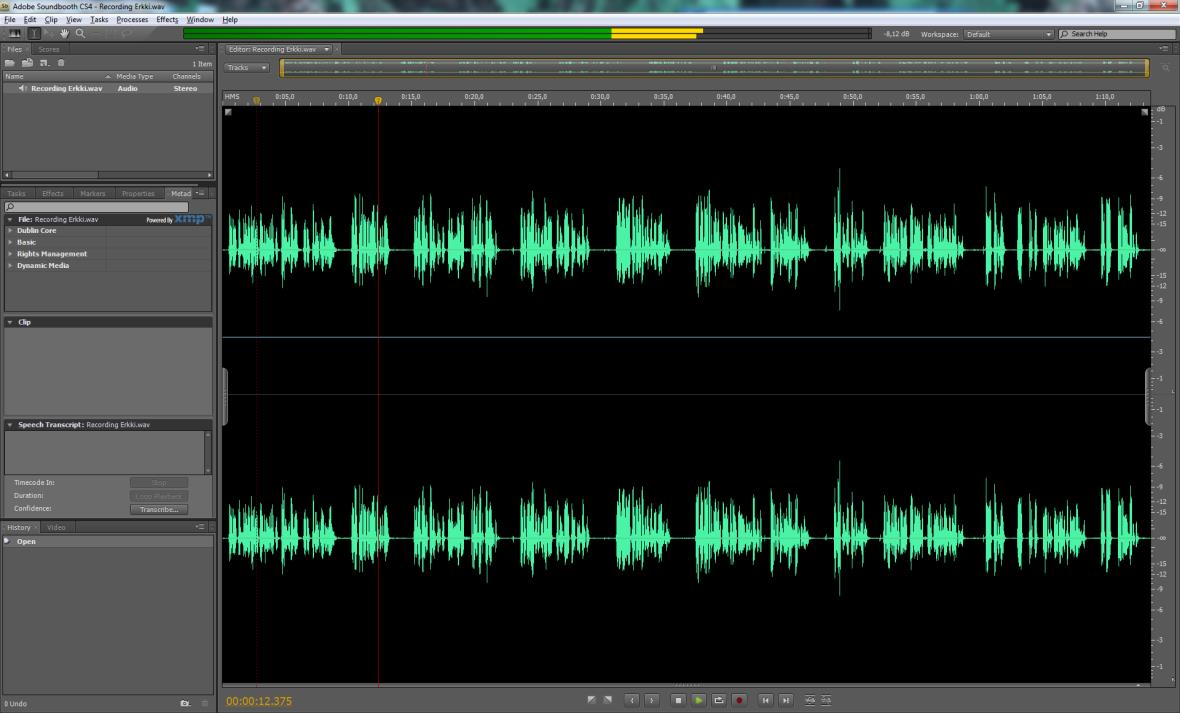This screenshot has width=1180, height=713.
Task: Sort files by Media Type column
Action: [x=135, y=76]
